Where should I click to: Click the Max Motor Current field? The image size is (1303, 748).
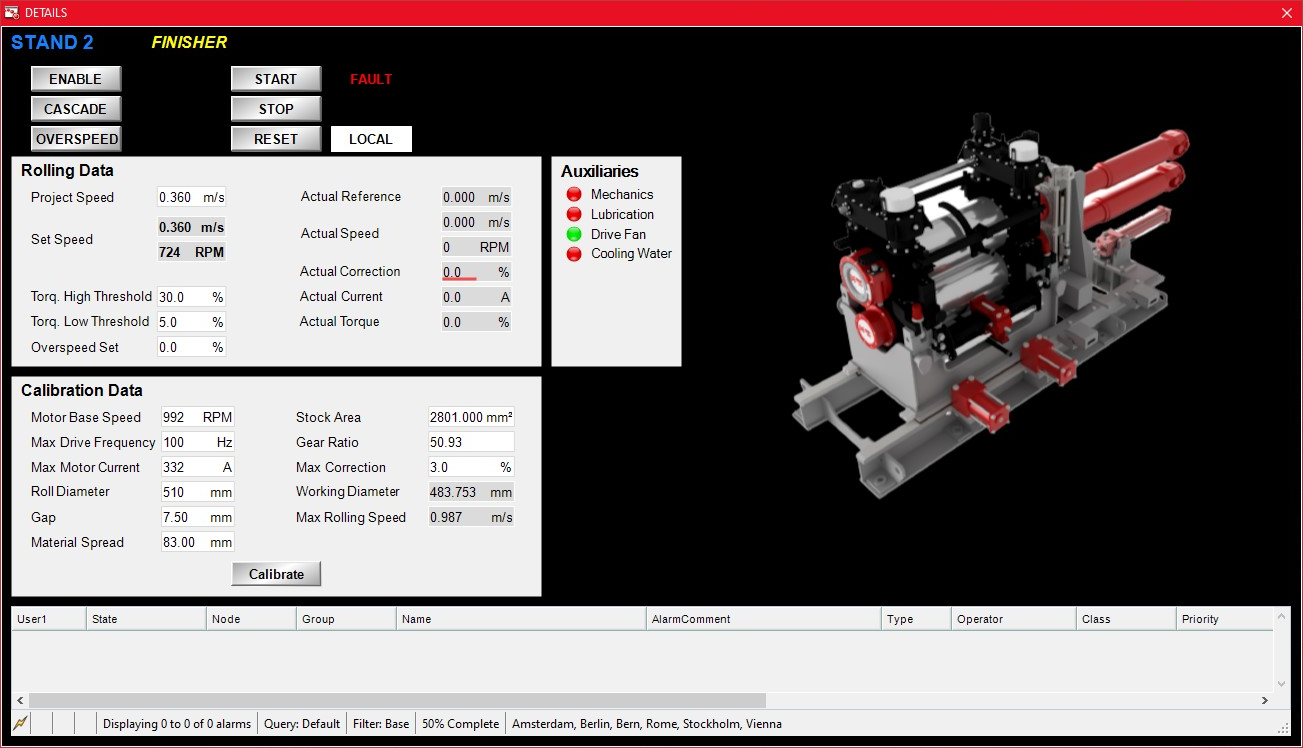click(x=198, y=467)
